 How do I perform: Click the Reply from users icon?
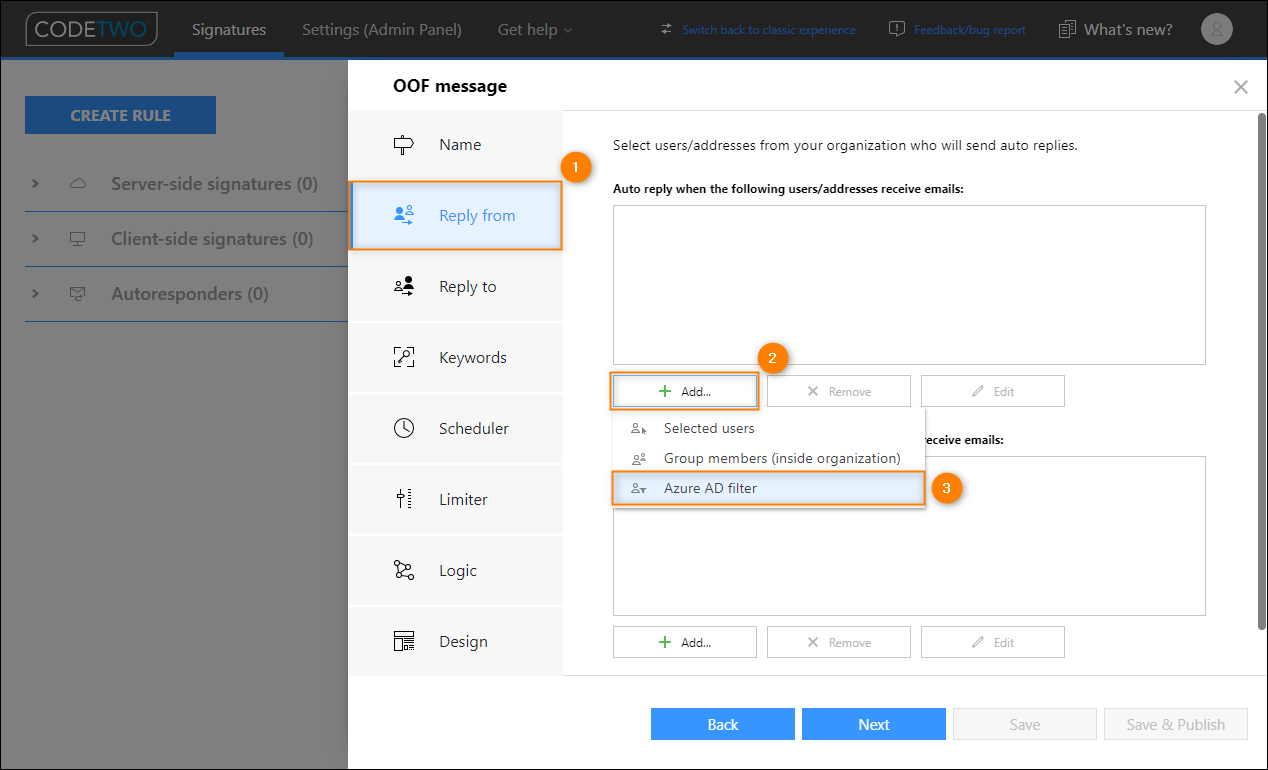click(x=404, y=215)
